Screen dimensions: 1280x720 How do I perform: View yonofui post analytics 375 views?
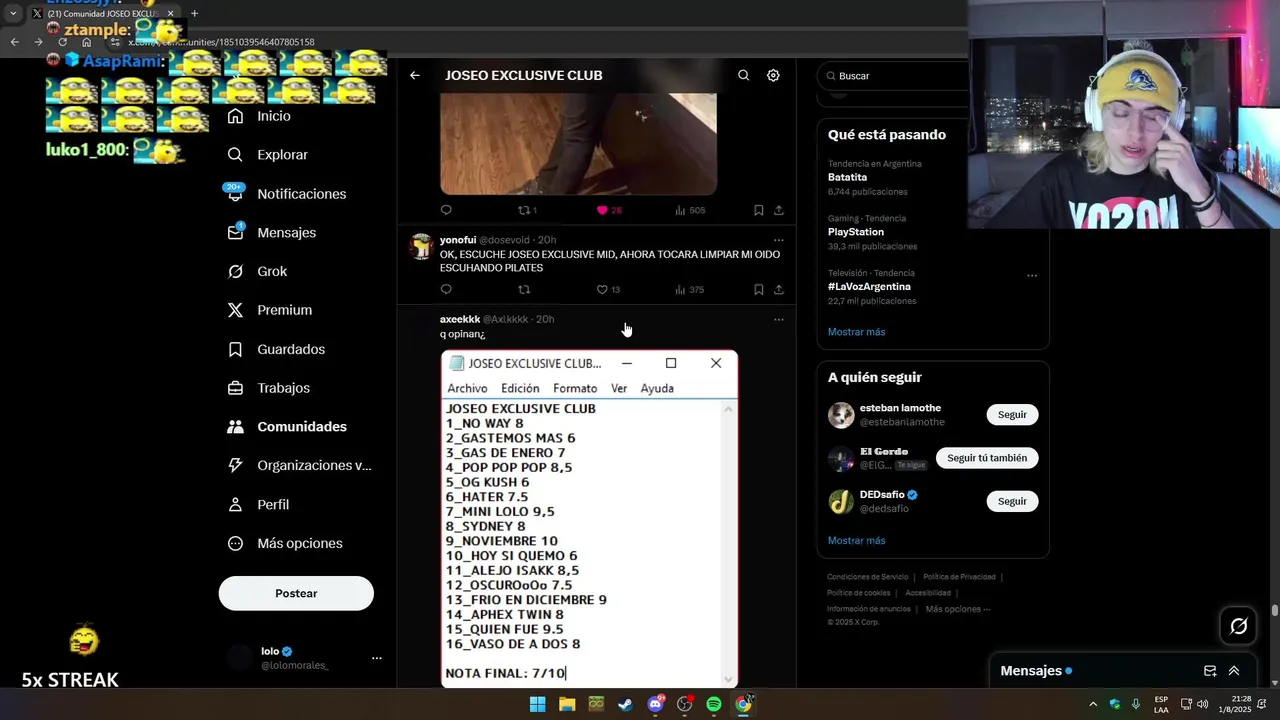pos(690,289)
